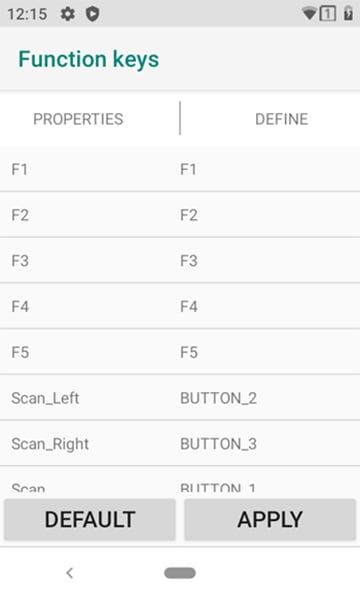Tap the battery icon in status bar
360x600 pixels.
pos(348,13)
